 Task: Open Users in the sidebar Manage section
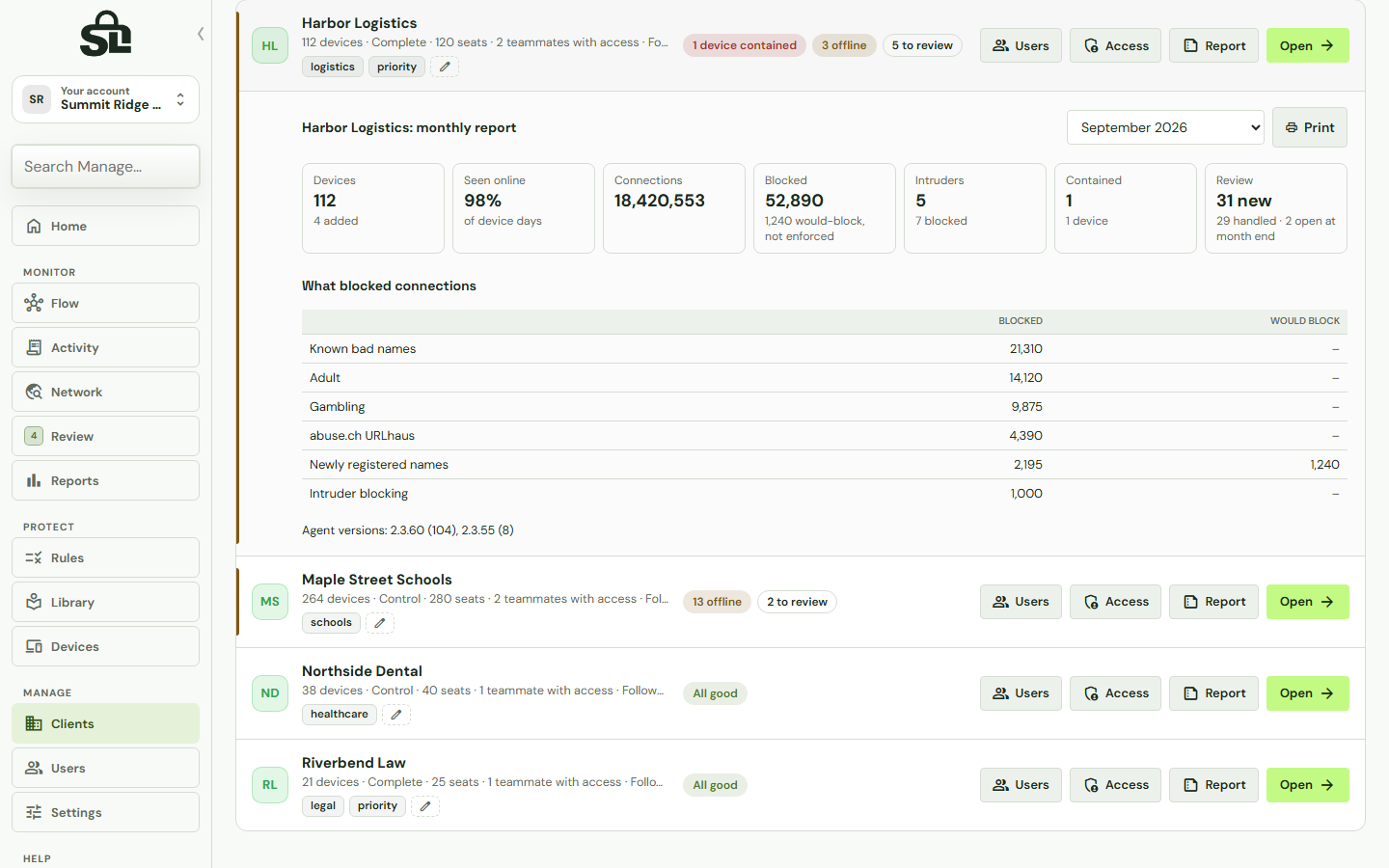click(x=105, y=768)
